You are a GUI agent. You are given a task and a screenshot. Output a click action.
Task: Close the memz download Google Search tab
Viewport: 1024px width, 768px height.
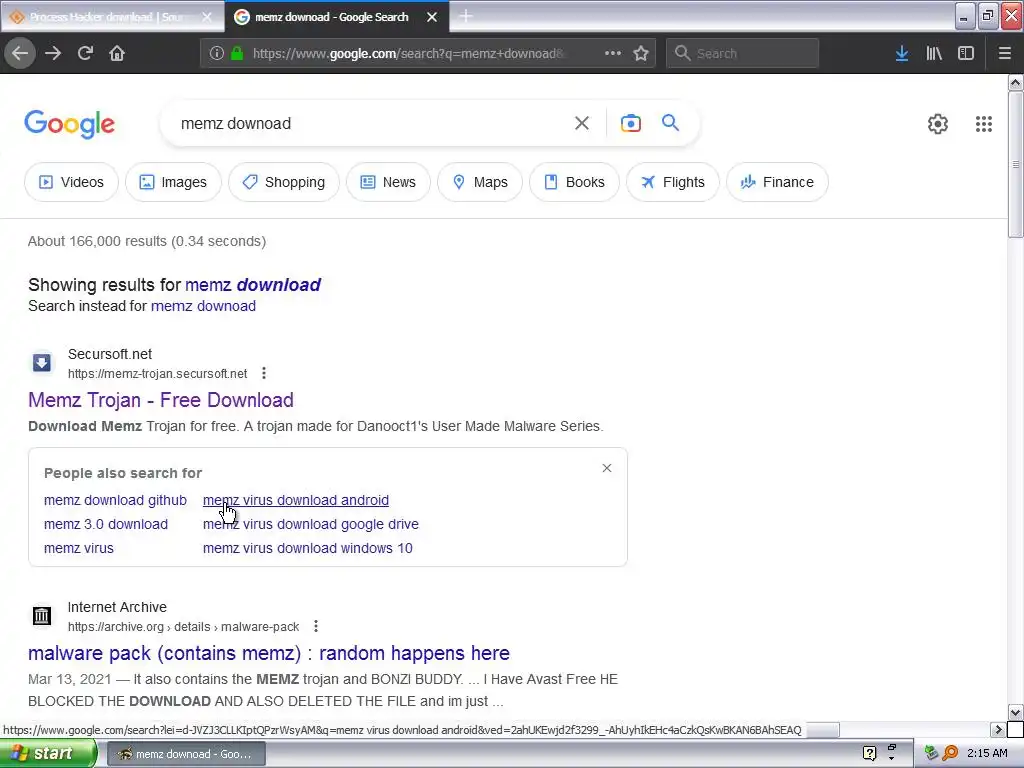click(x=432, y=17)
